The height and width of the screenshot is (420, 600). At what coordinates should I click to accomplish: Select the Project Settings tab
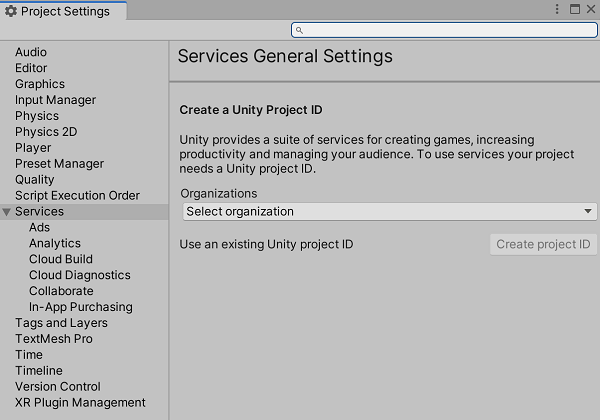[62, 12]
